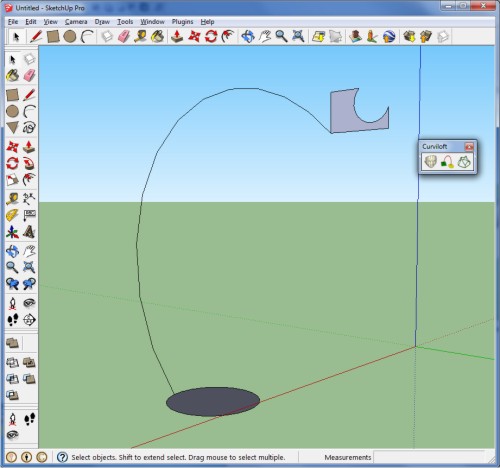
Task: Activate the Push/Pull tool in left toolbar
Action: (x=29, y=147)
